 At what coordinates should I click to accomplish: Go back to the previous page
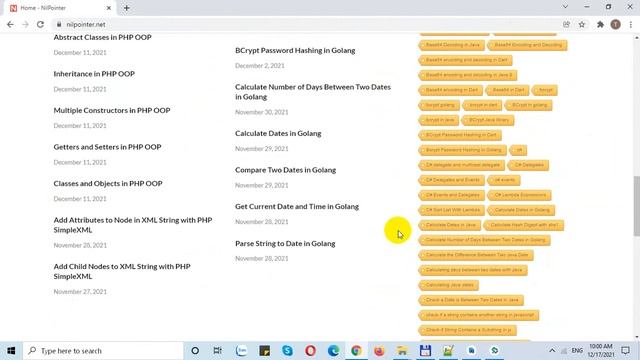(x=10, y=24)
